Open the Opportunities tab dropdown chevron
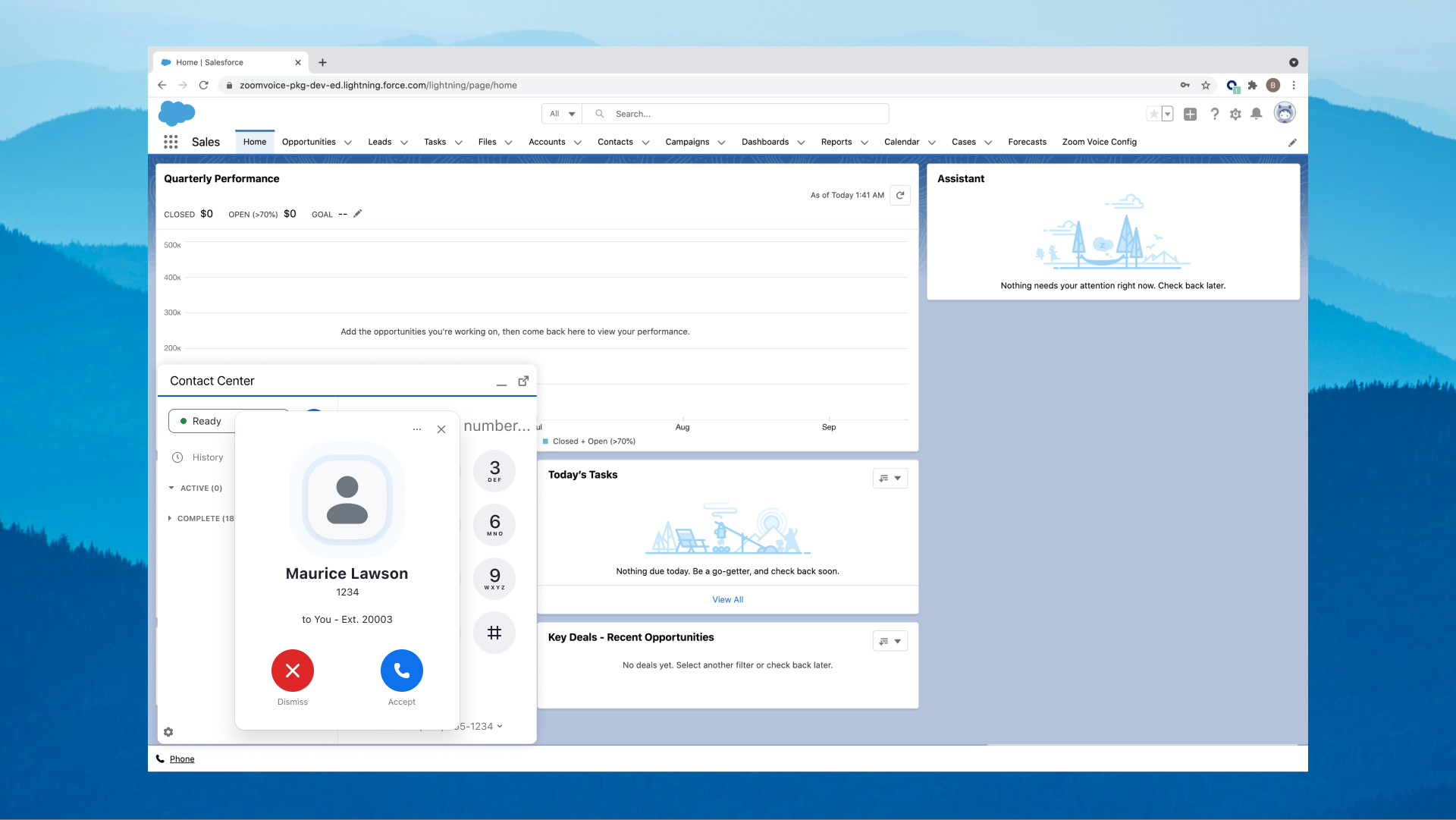This screenshot has height=820, width=1456. pos(348,143)
